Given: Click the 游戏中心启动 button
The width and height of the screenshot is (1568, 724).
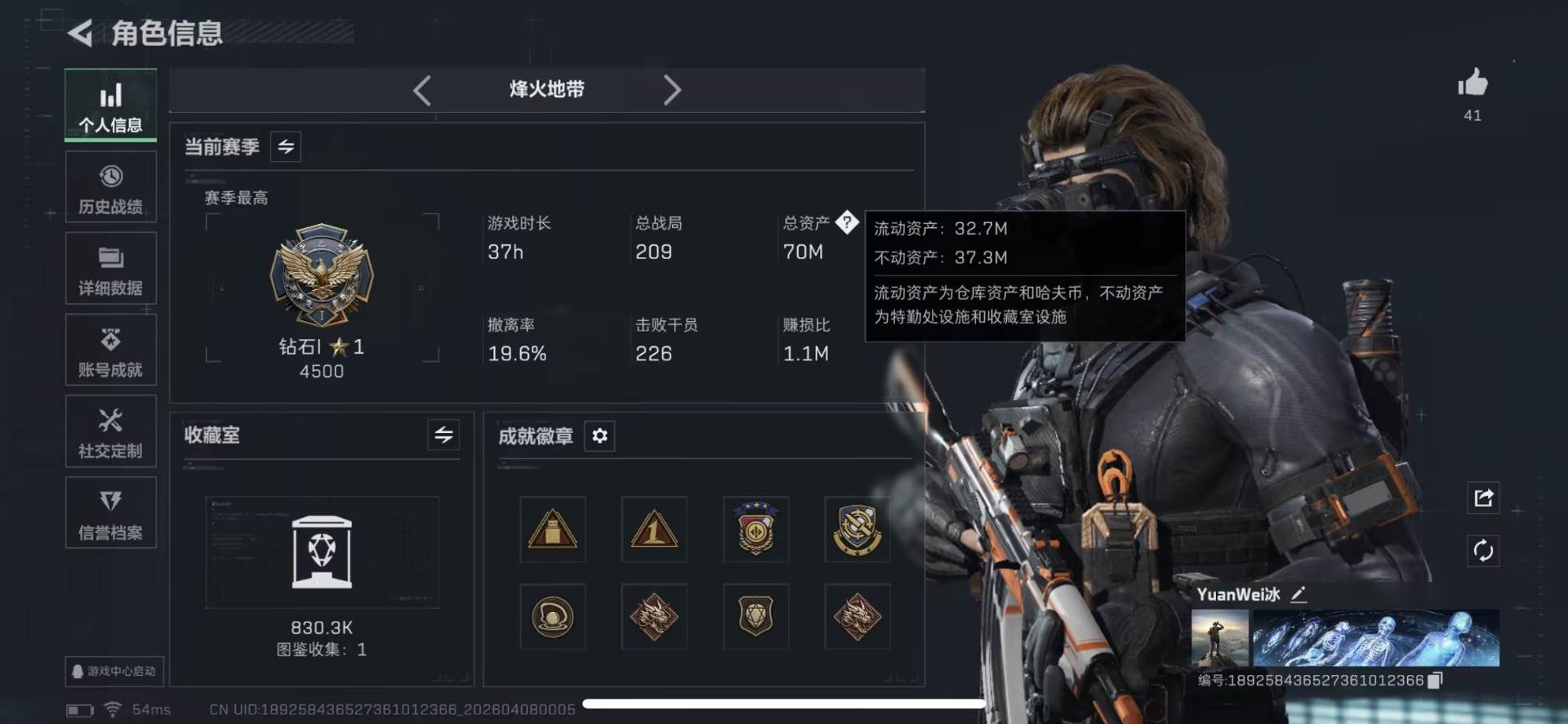Looking at the screenshot, I should pos(114,671).
